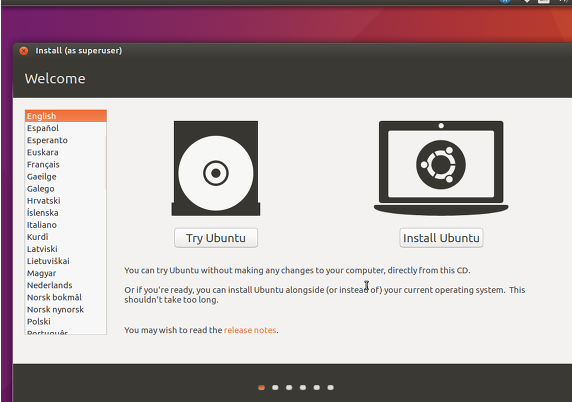Pick Norsk bokmål language

click(66, 297)
